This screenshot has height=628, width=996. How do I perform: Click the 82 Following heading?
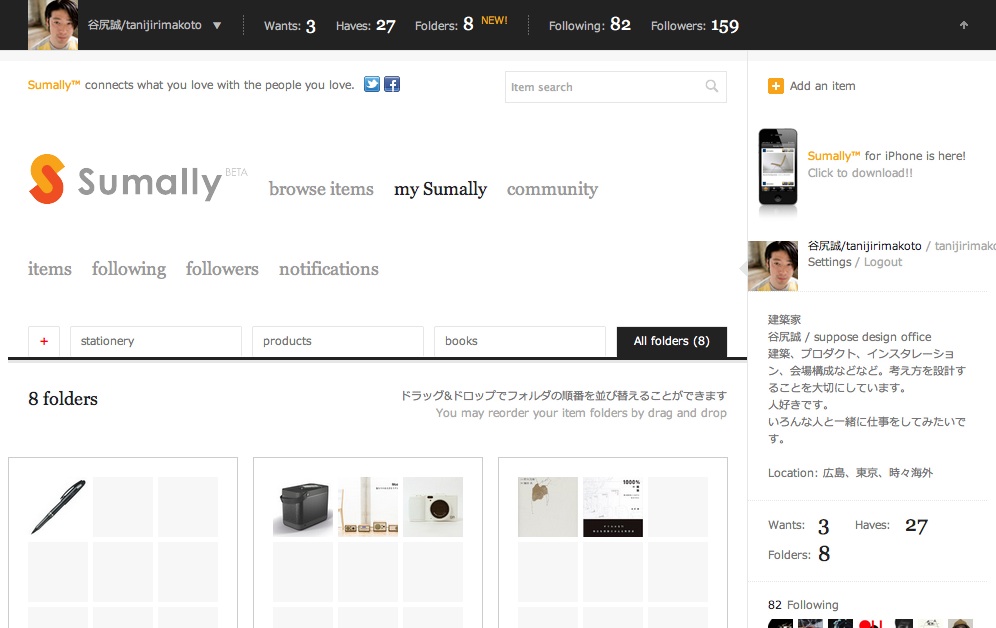803,605
